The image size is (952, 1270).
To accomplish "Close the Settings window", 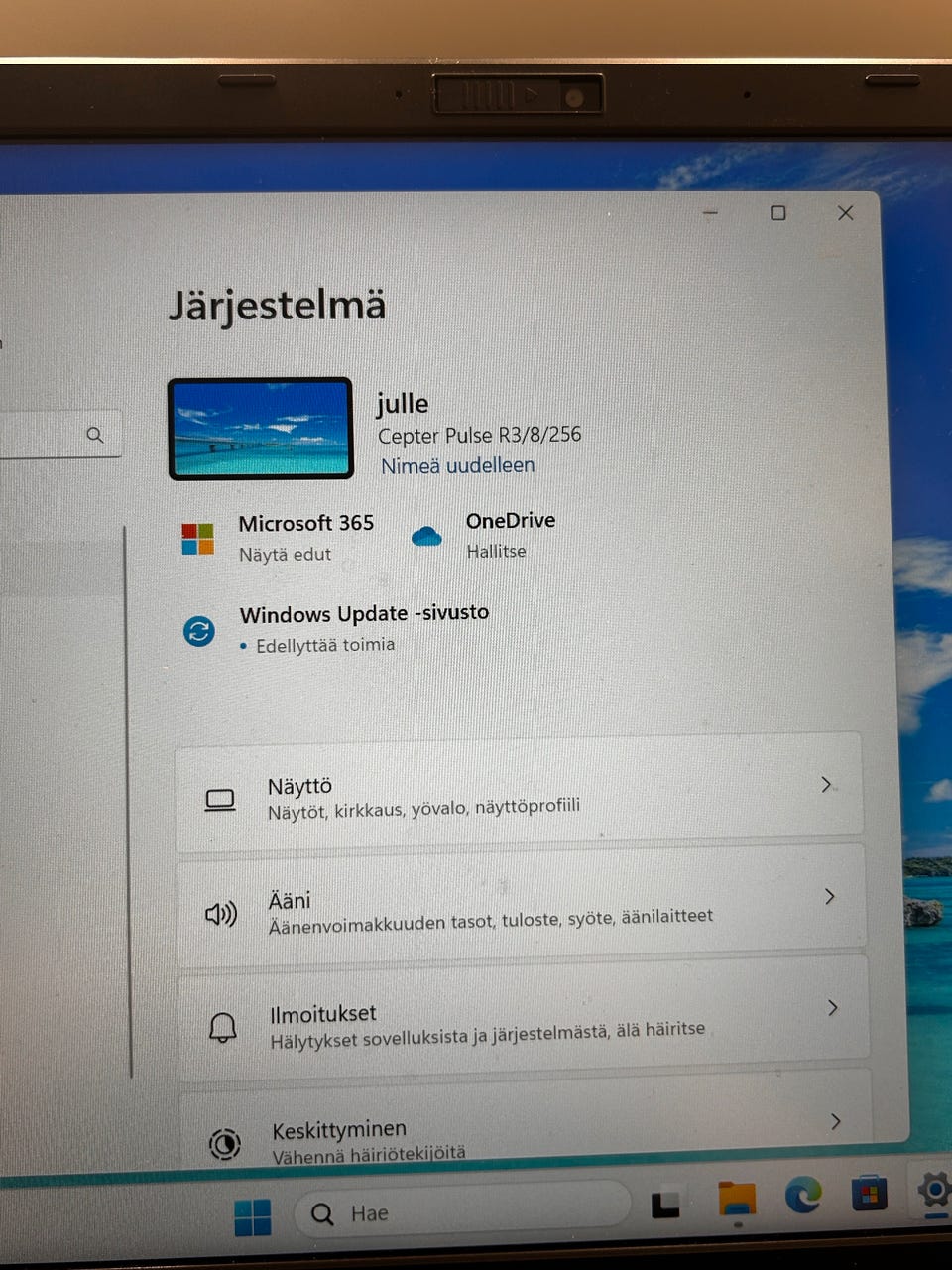I will click(x=845, y=213).
